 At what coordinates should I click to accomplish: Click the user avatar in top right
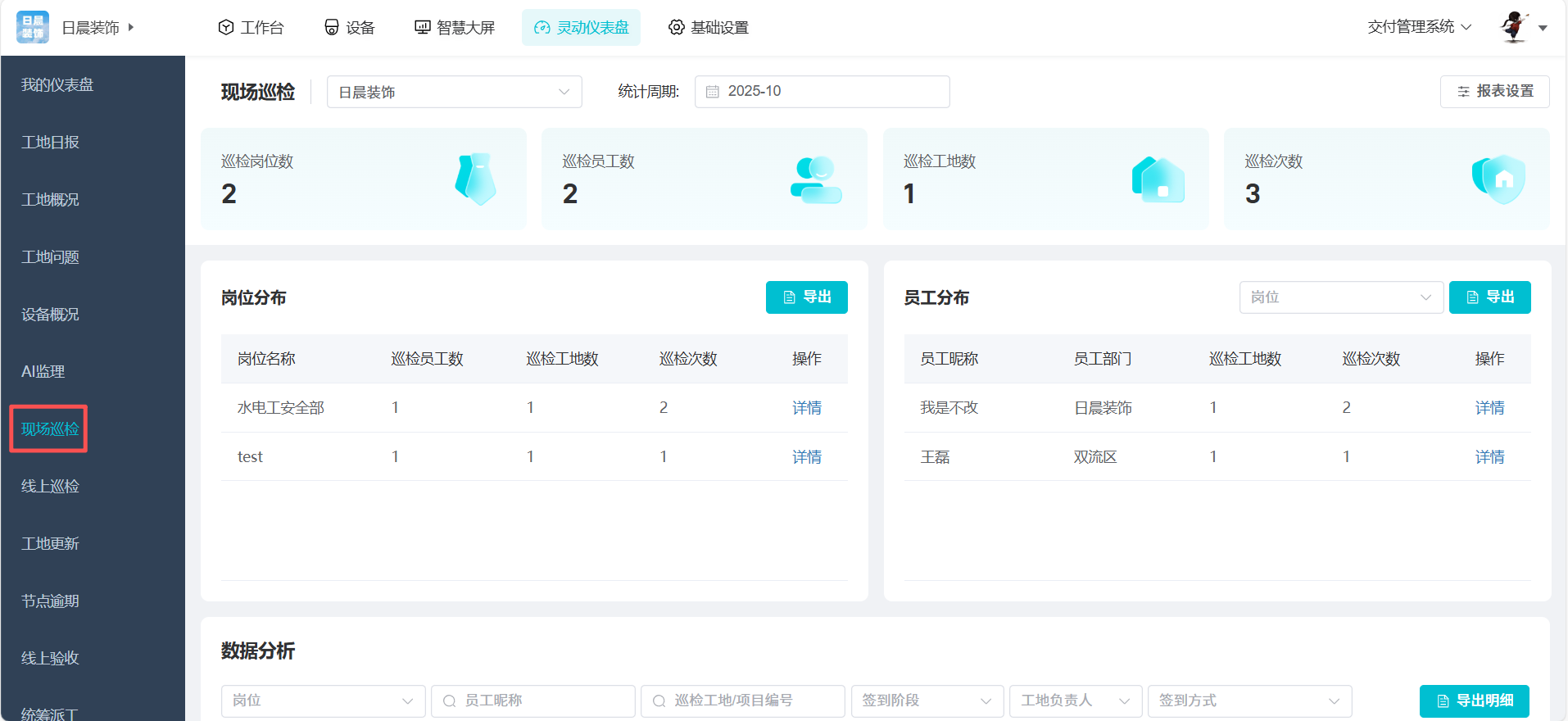tap(1514, 27)
